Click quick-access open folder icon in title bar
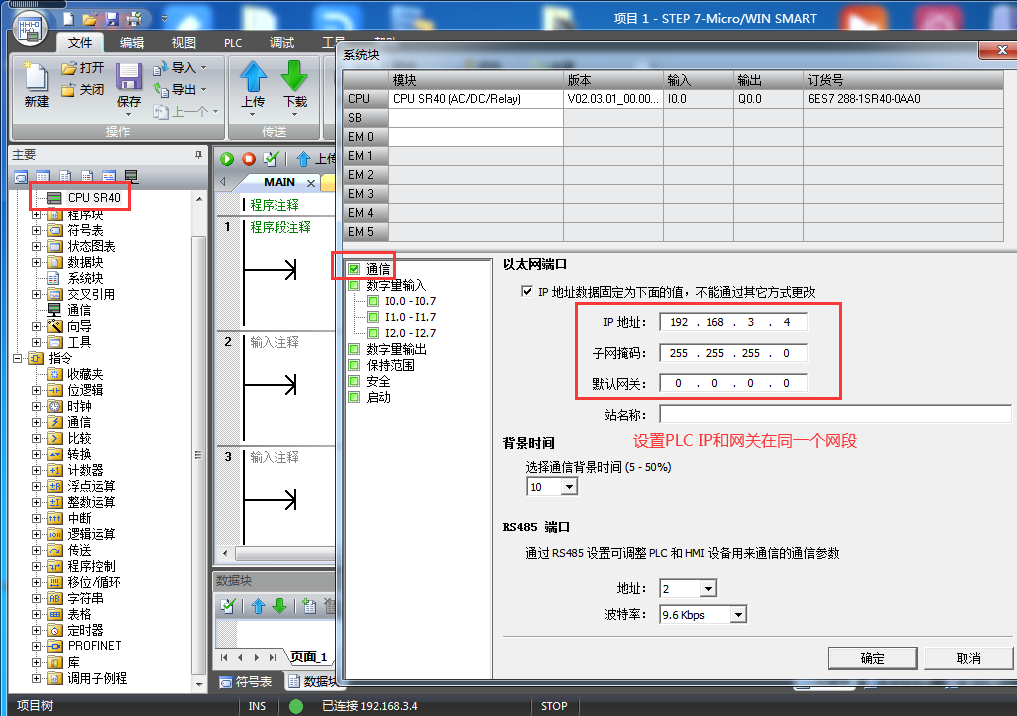The image size is (1017, 716). [x=90, y=19]
